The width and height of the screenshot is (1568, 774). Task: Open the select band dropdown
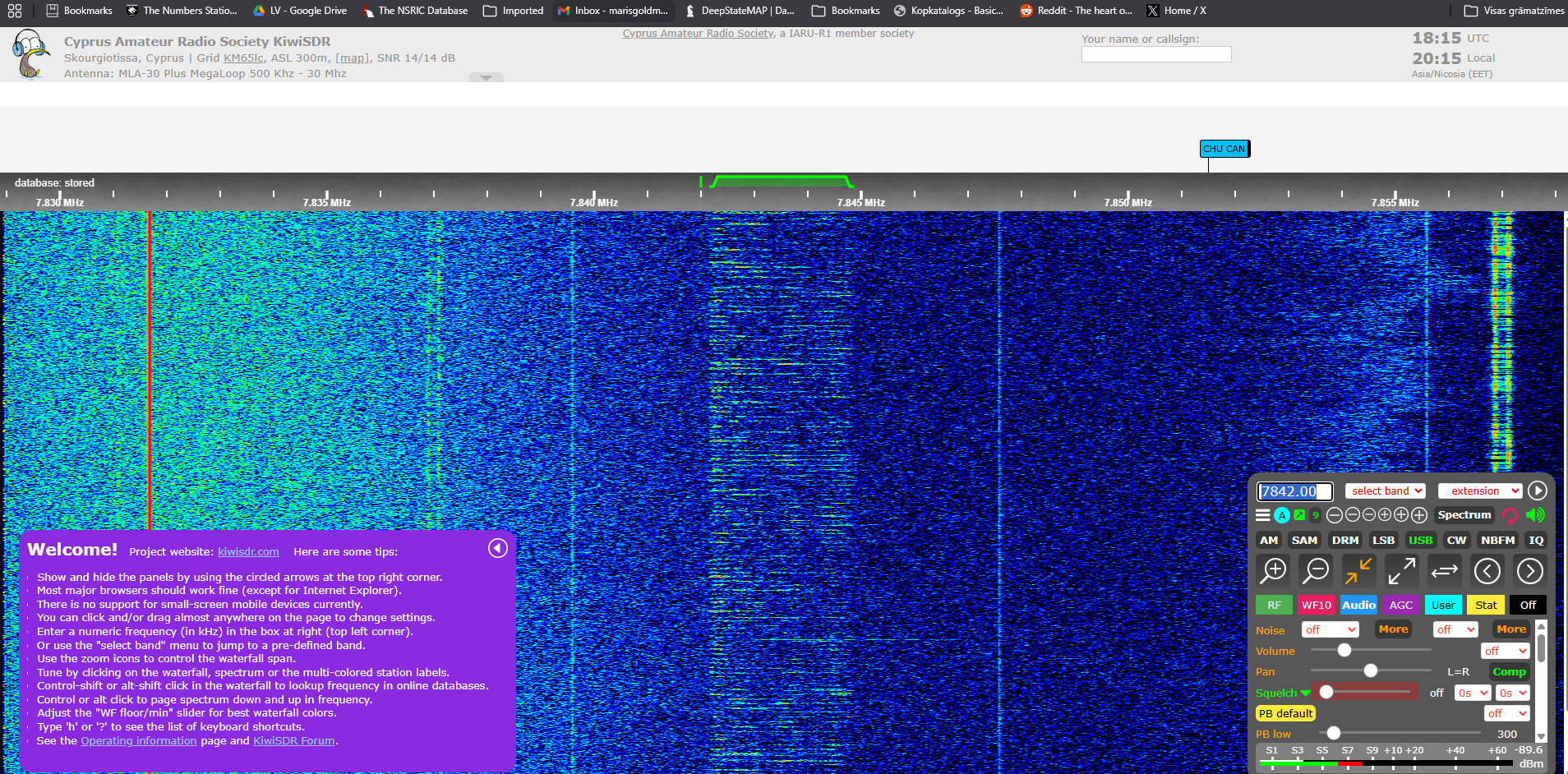tap(1386, 491)
